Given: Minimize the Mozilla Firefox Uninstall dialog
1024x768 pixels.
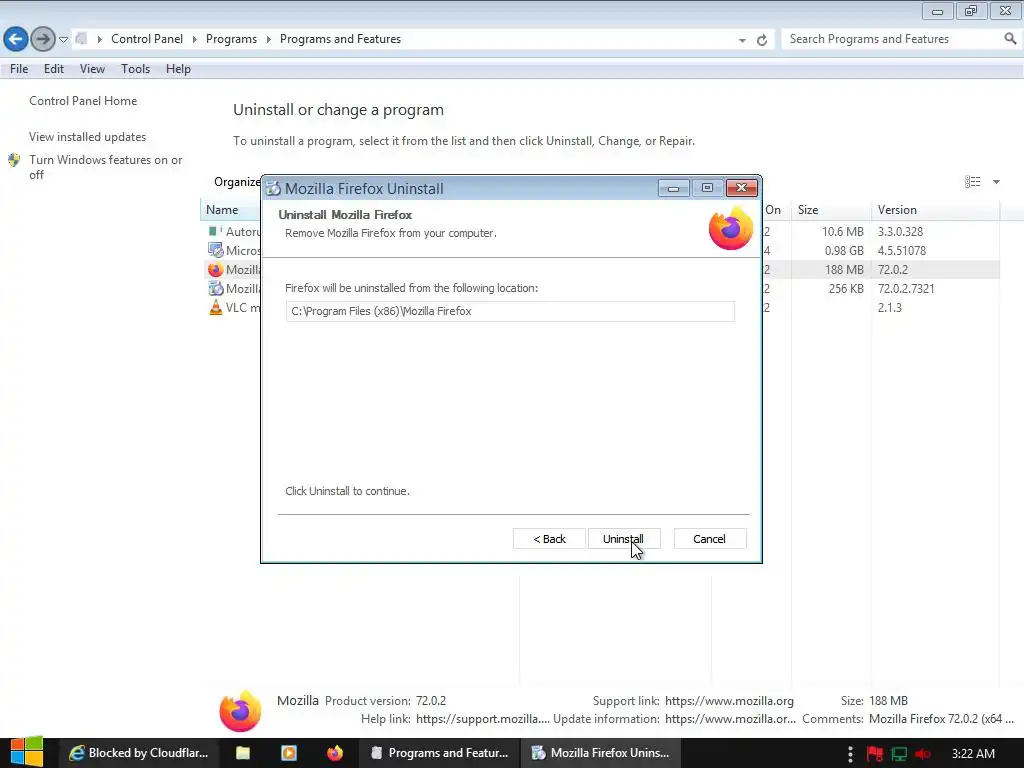Looking at the screenshot, I should click(x=673, y=188).
